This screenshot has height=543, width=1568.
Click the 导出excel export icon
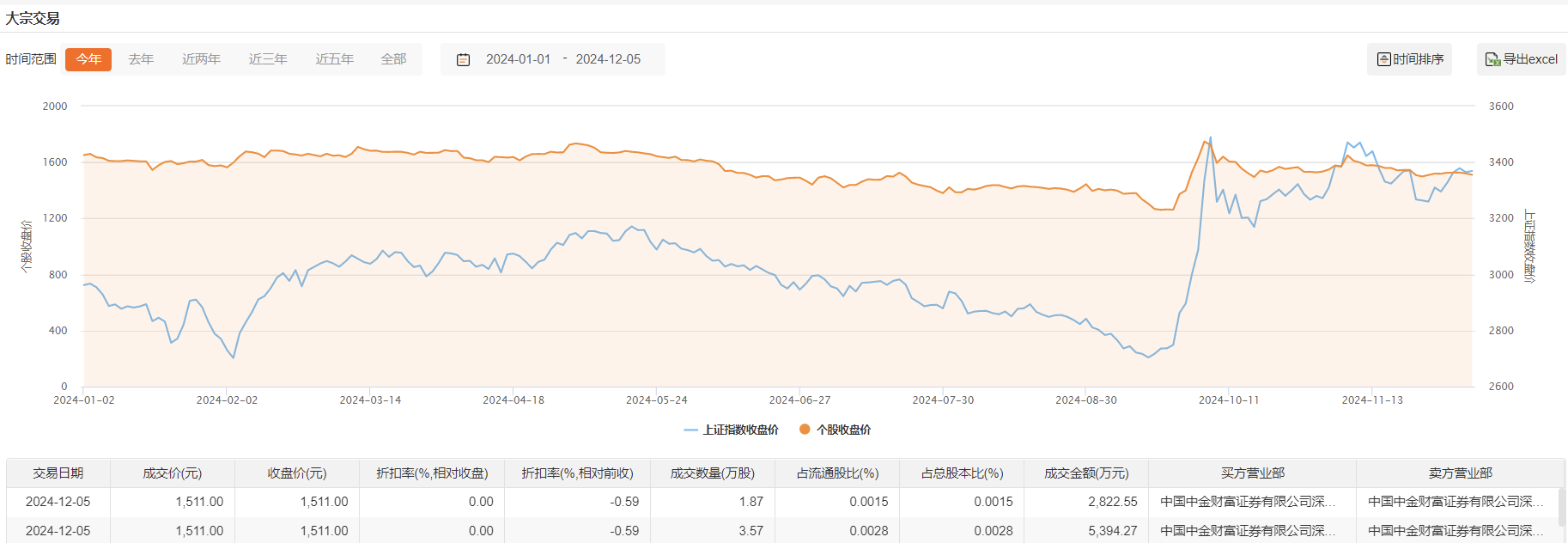[1492, 59]
